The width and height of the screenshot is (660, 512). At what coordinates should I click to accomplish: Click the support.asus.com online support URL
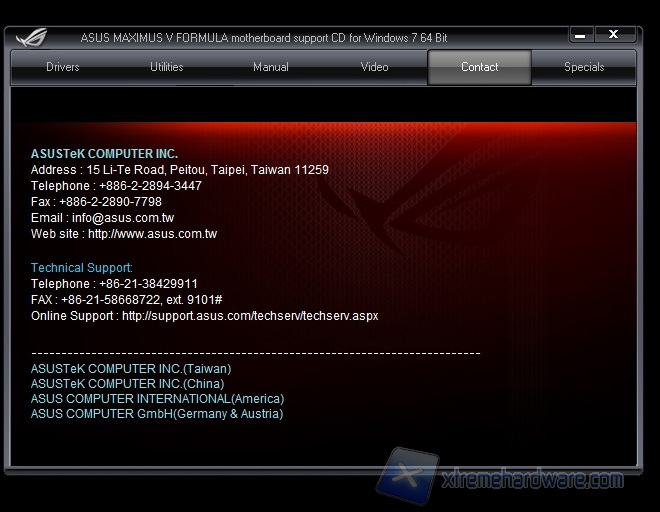(250, 316)
